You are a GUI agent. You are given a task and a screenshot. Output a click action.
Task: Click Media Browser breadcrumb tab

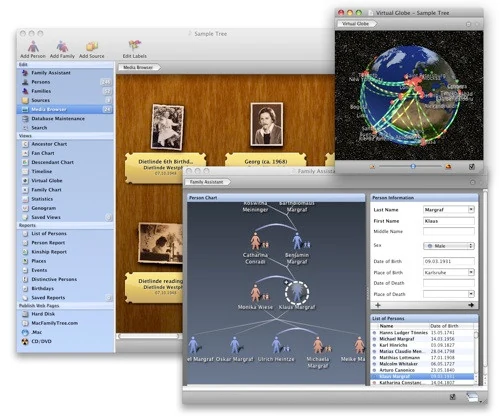click(139, 67)
